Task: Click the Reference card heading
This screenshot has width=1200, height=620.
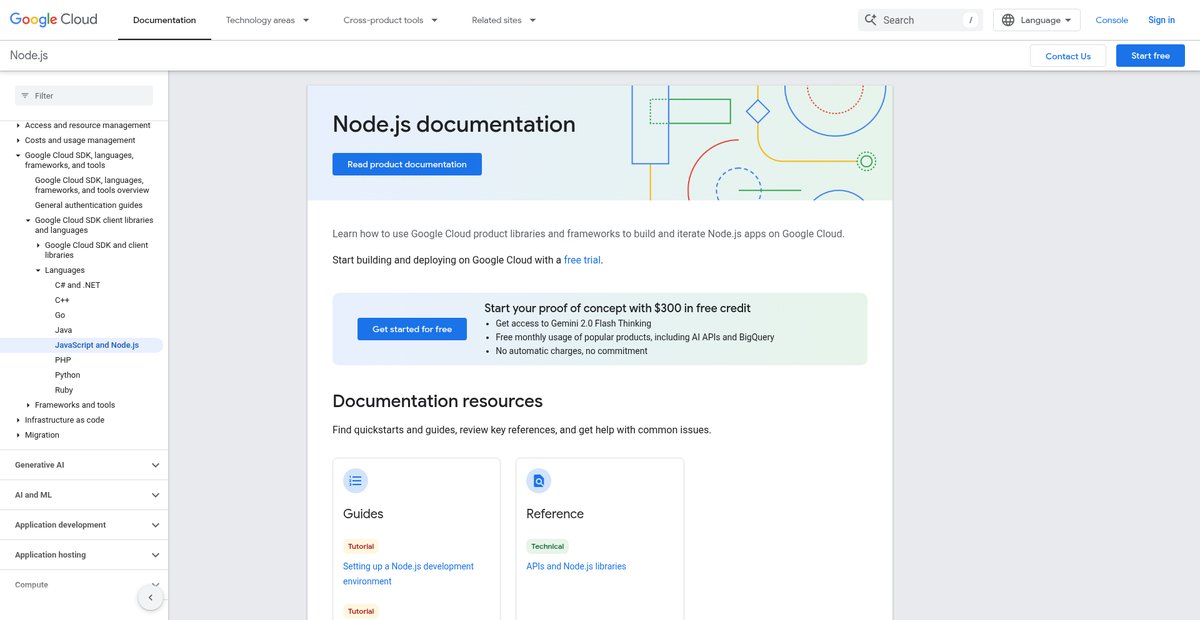Action: 555,514
